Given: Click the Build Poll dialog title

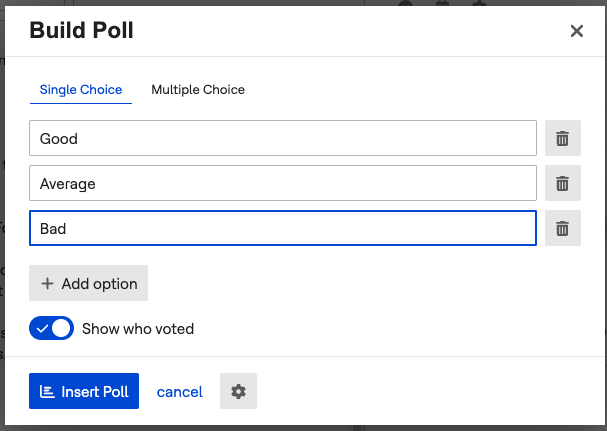Looking at the screenshot, I should coord(82,31).
